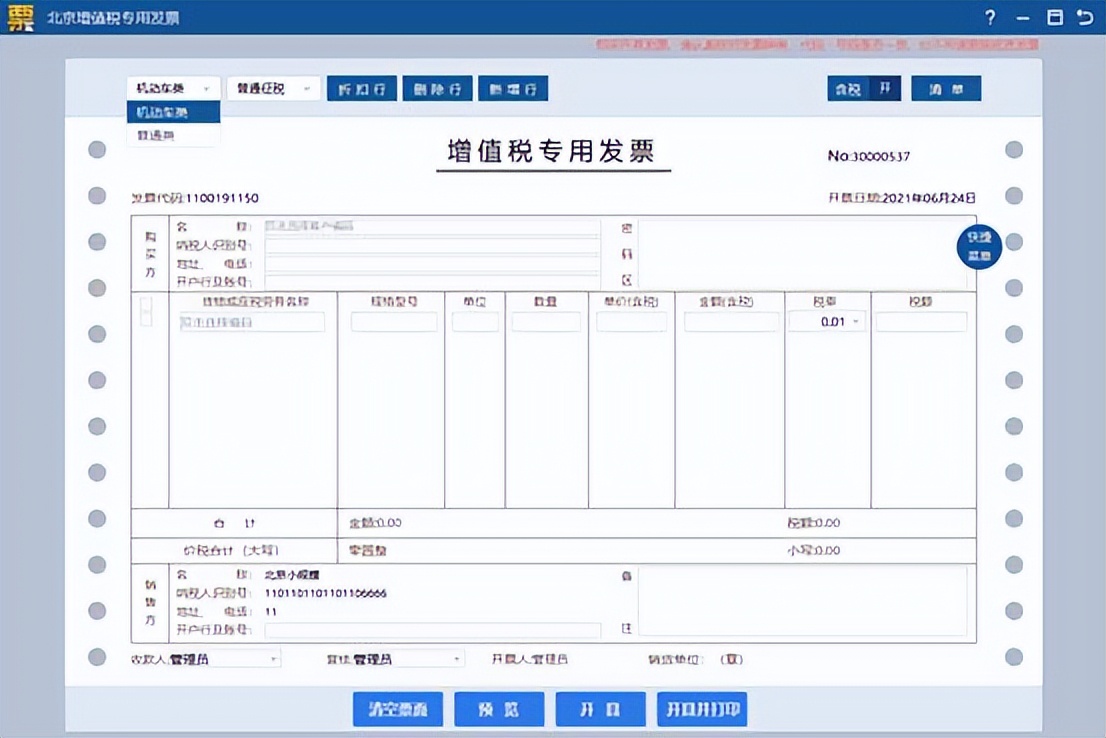The width and height of the screenshot is (1106, 738).
Task: Click the 新增行 add row button
Action: 513,88
